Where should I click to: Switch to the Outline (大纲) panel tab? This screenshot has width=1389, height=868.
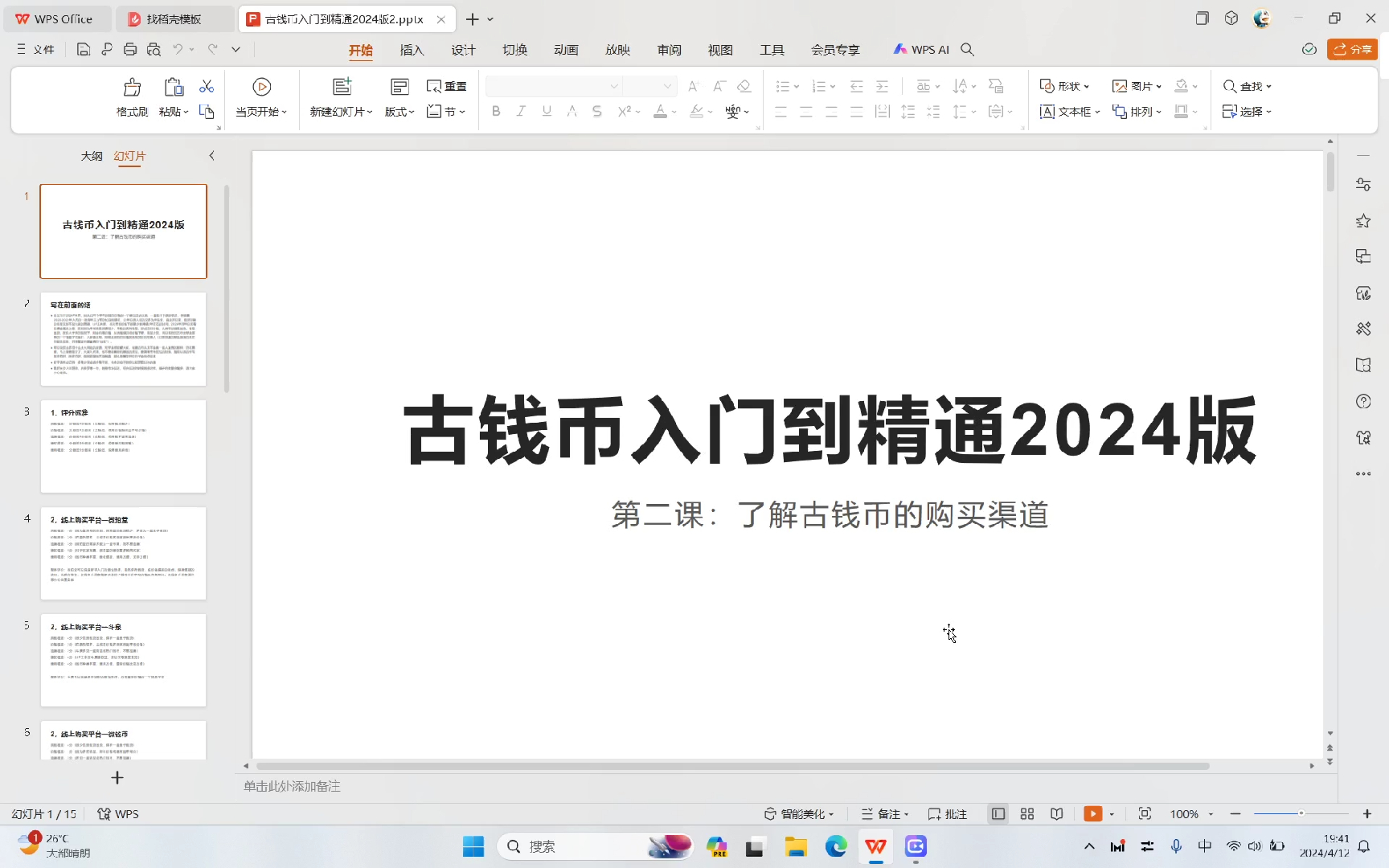92,156
